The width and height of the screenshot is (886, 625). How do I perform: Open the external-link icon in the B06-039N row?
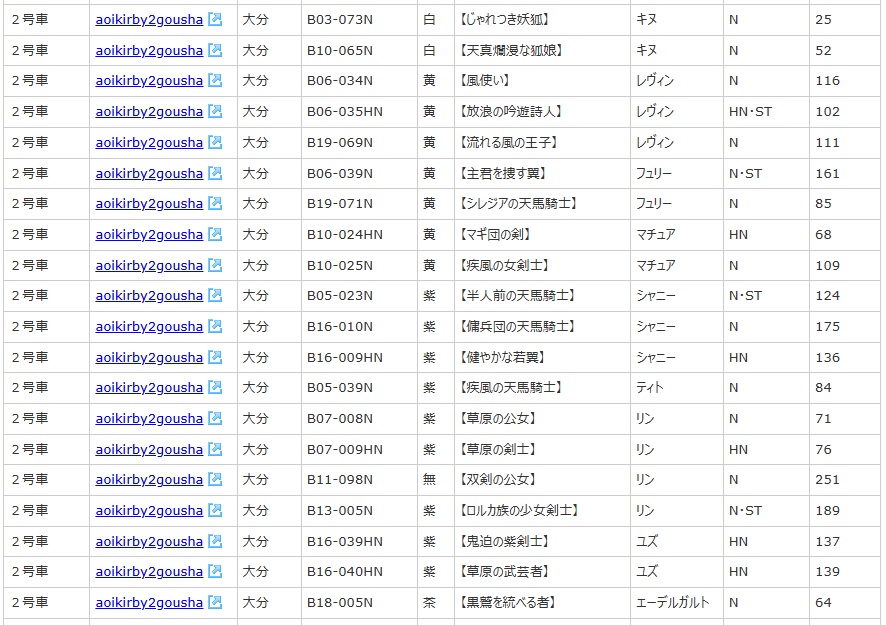click(215, 173)
